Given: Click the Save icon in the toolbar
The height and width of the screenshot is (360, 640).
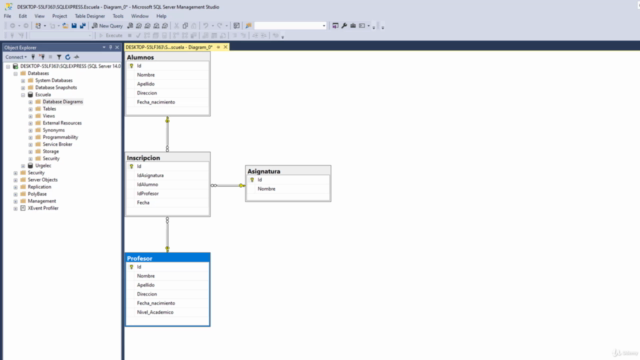Looking at the screenshot, I should (74, 26).
